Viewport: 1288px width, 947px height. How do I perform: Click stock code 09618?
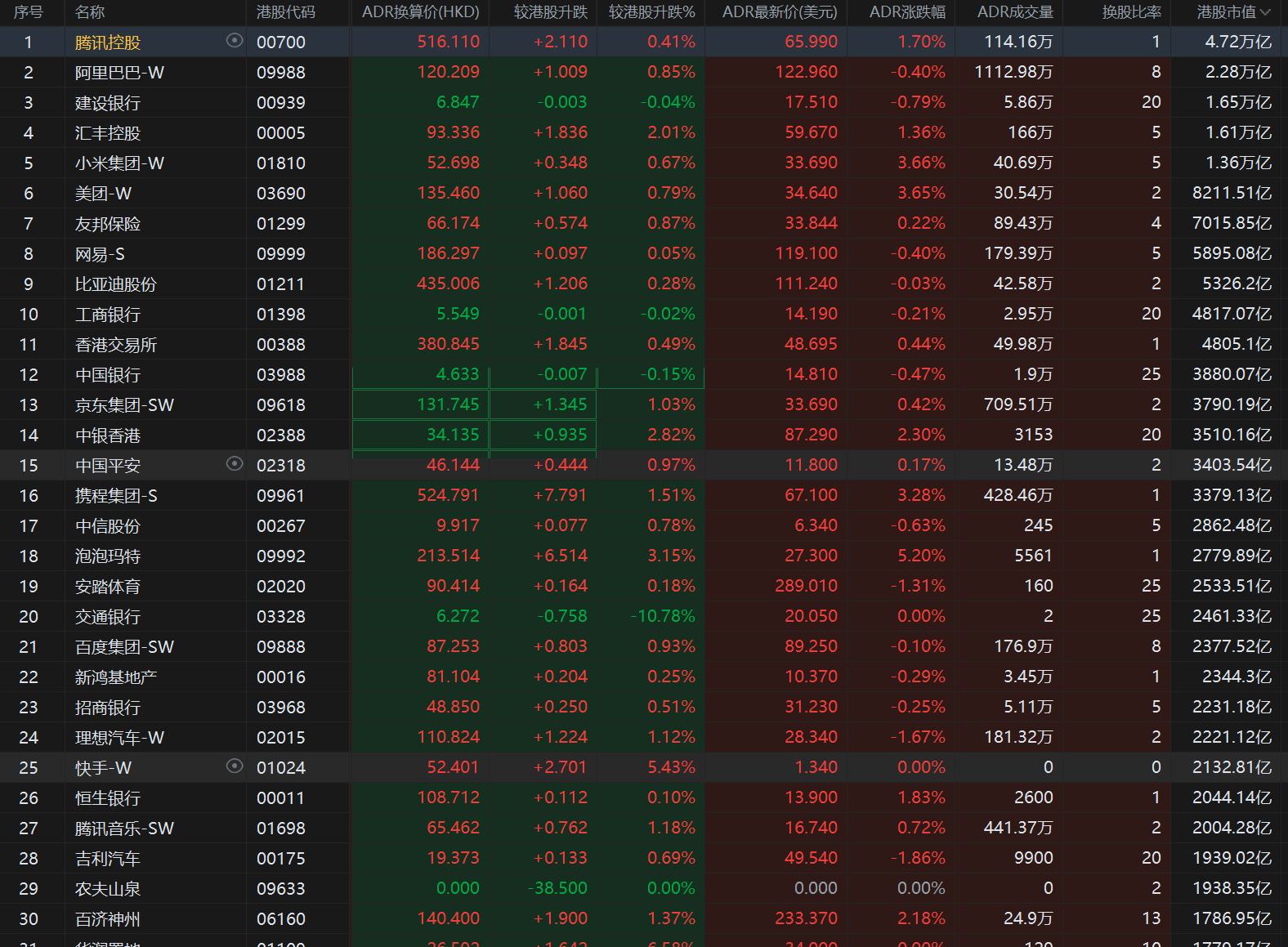pyautogui.click(x=281, y=404)
